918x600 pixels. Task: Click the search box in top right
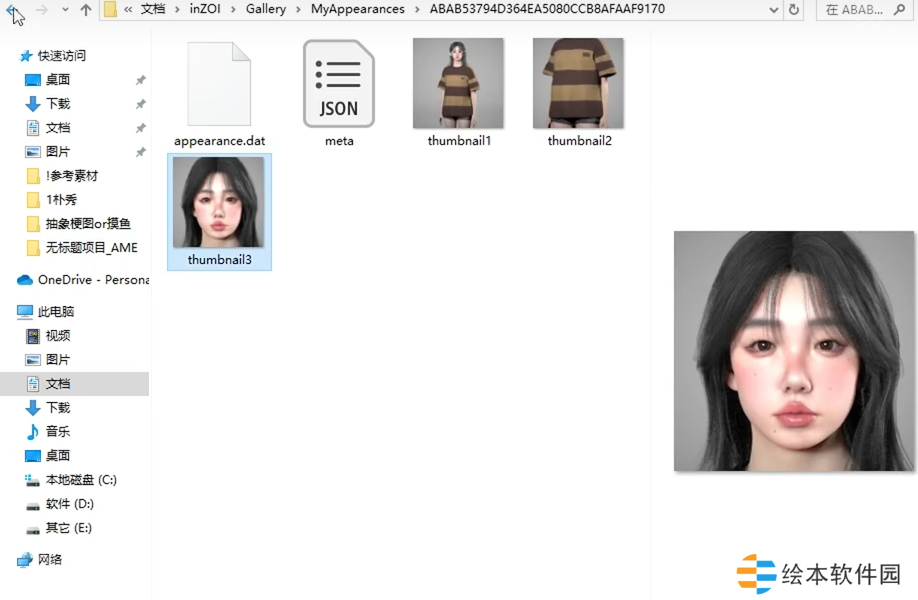(x=866, y=10)
